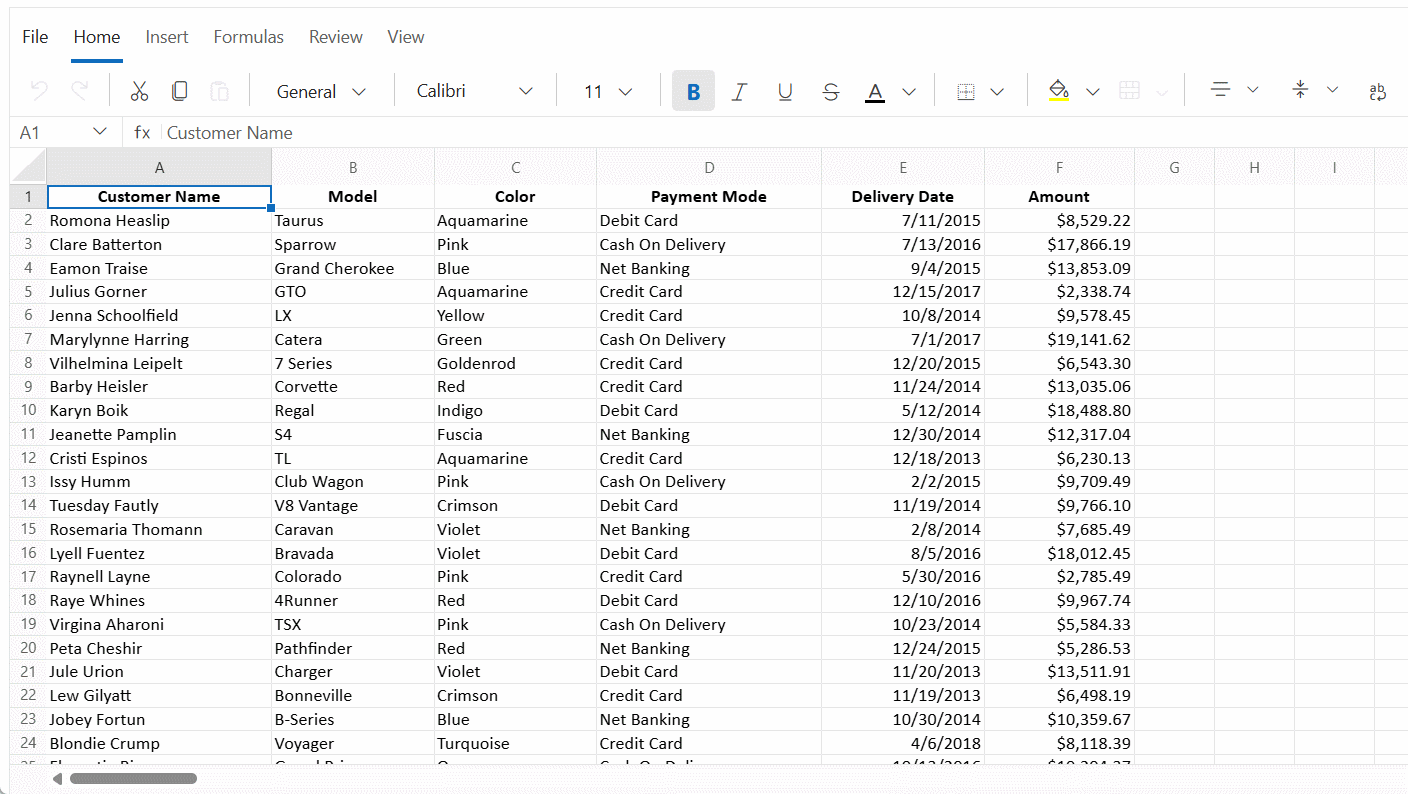Click the select all corner triangle
Viewport: 1408px width, 794px height.
tap(29, 167)
